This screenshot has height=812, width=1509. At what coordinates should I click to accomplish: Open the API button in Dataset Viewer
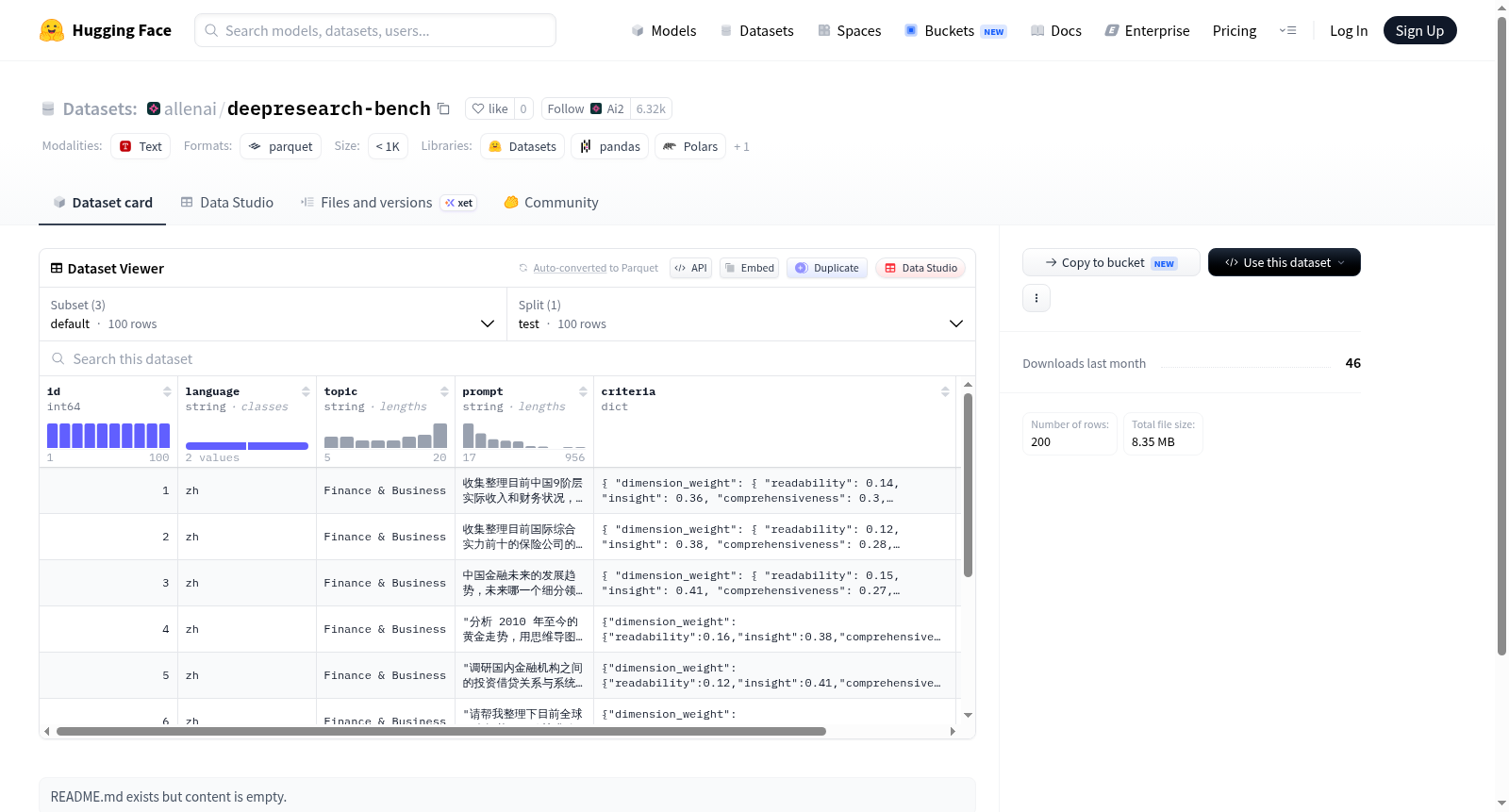pos(690,268)
